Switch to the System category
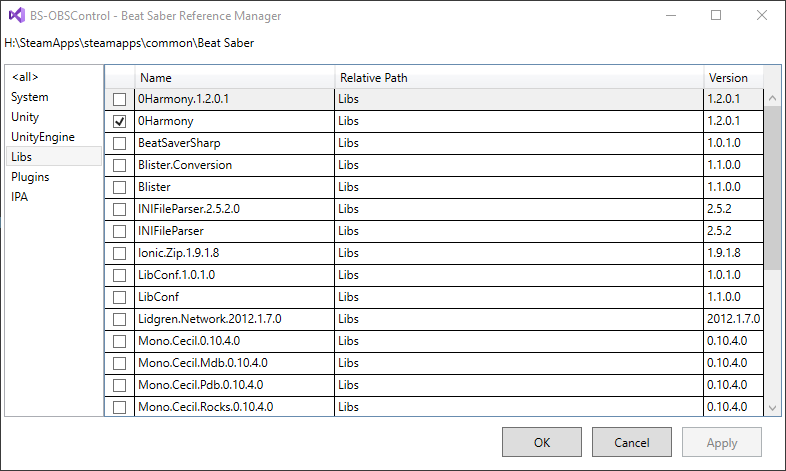 coord(54,97)
